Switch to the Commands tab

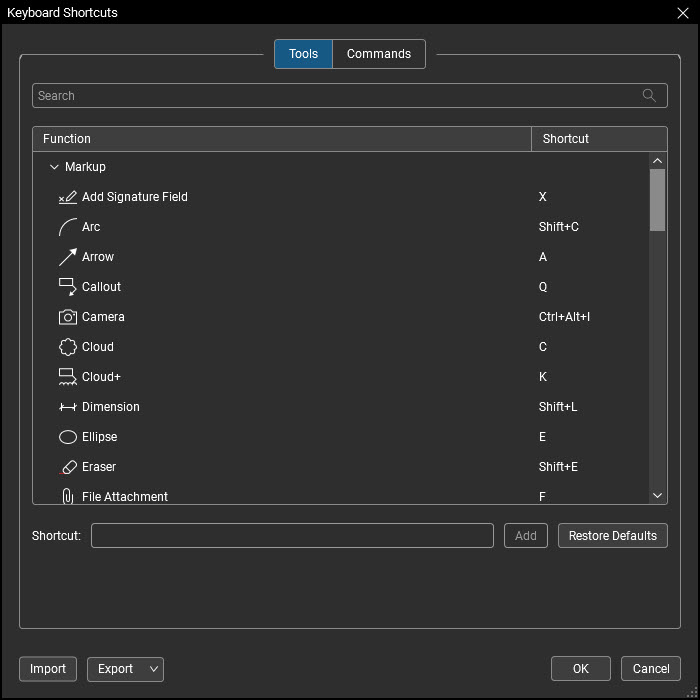pos(379,54)
